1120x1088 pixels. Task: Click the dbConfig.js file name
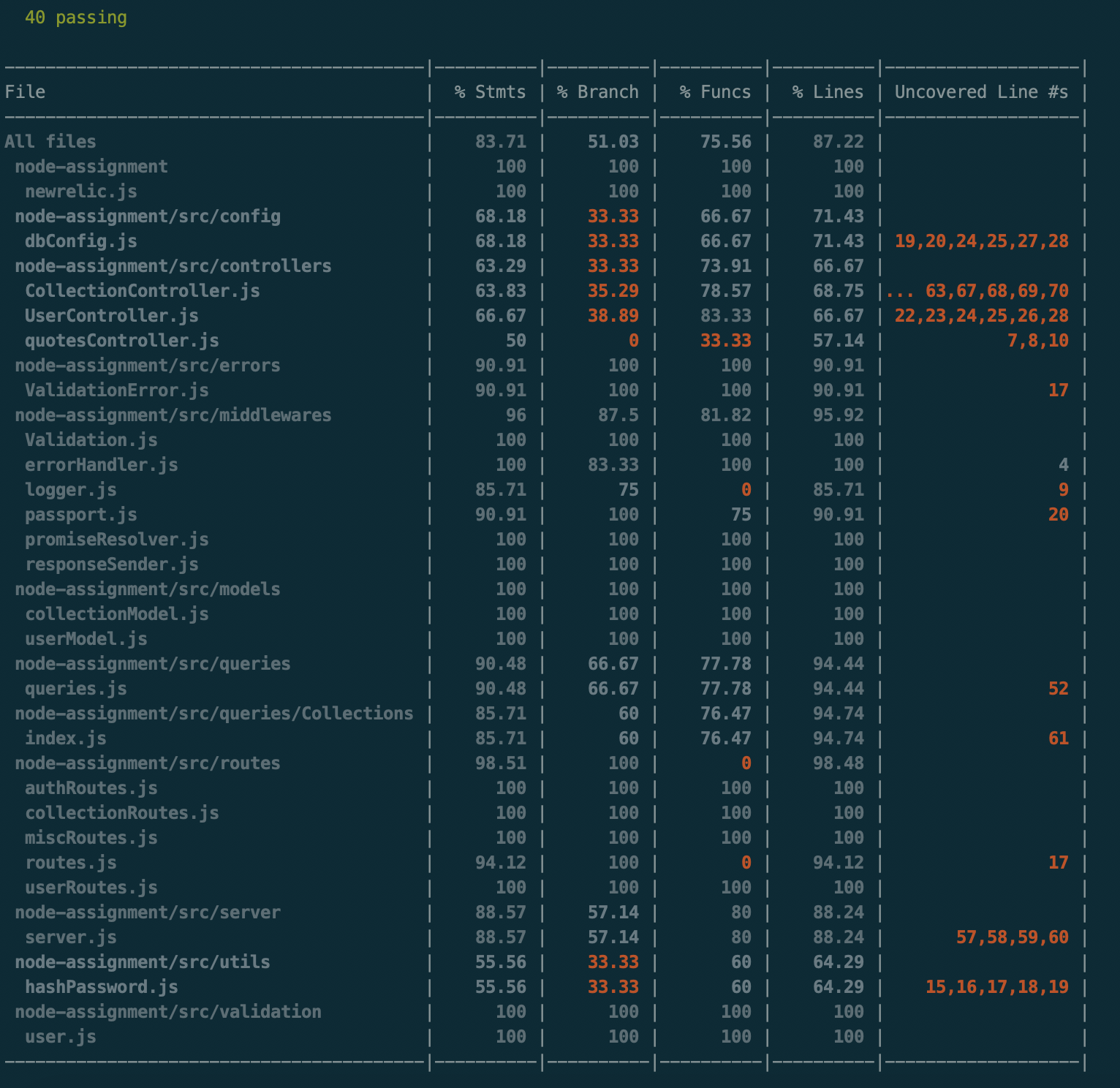(81, 241)
